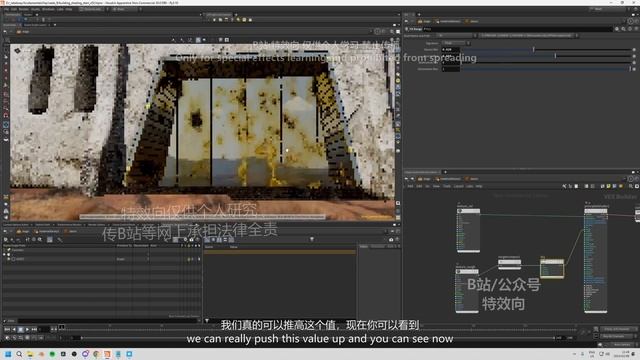The height and width of the screenshot is (360, 640).
Task: Click the pin icon on parameter pane
Action: pyautogui.click(x=631, y=21)
